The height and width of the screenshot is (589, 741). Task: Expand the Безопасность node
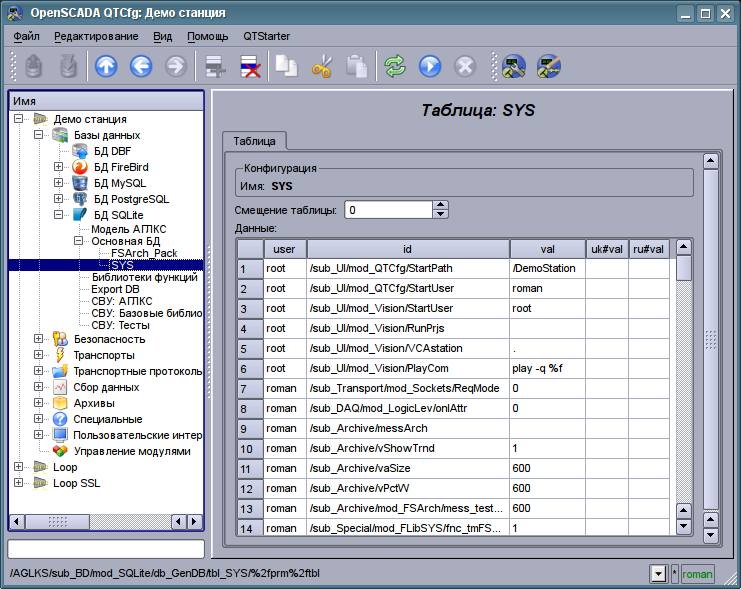[38, 339]
